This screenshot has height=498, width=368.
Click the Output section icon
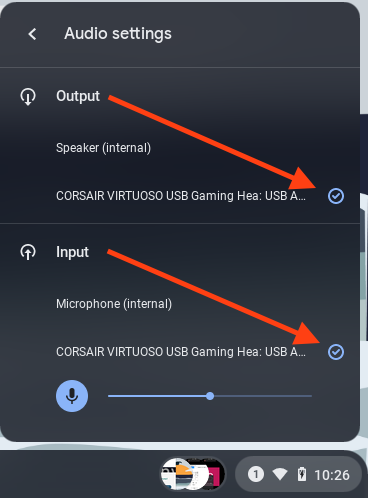(x=28, y=97)
